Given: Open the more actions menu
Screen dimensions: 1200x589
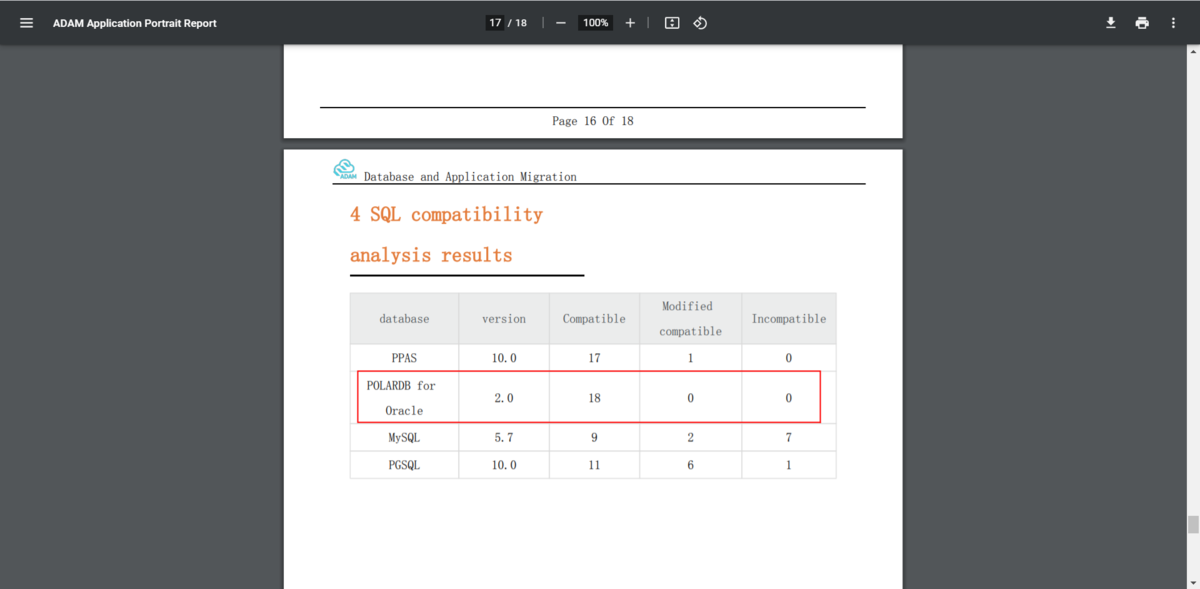Looking at the screenshot, I should pyautogui.click(x=1173, y=23).
